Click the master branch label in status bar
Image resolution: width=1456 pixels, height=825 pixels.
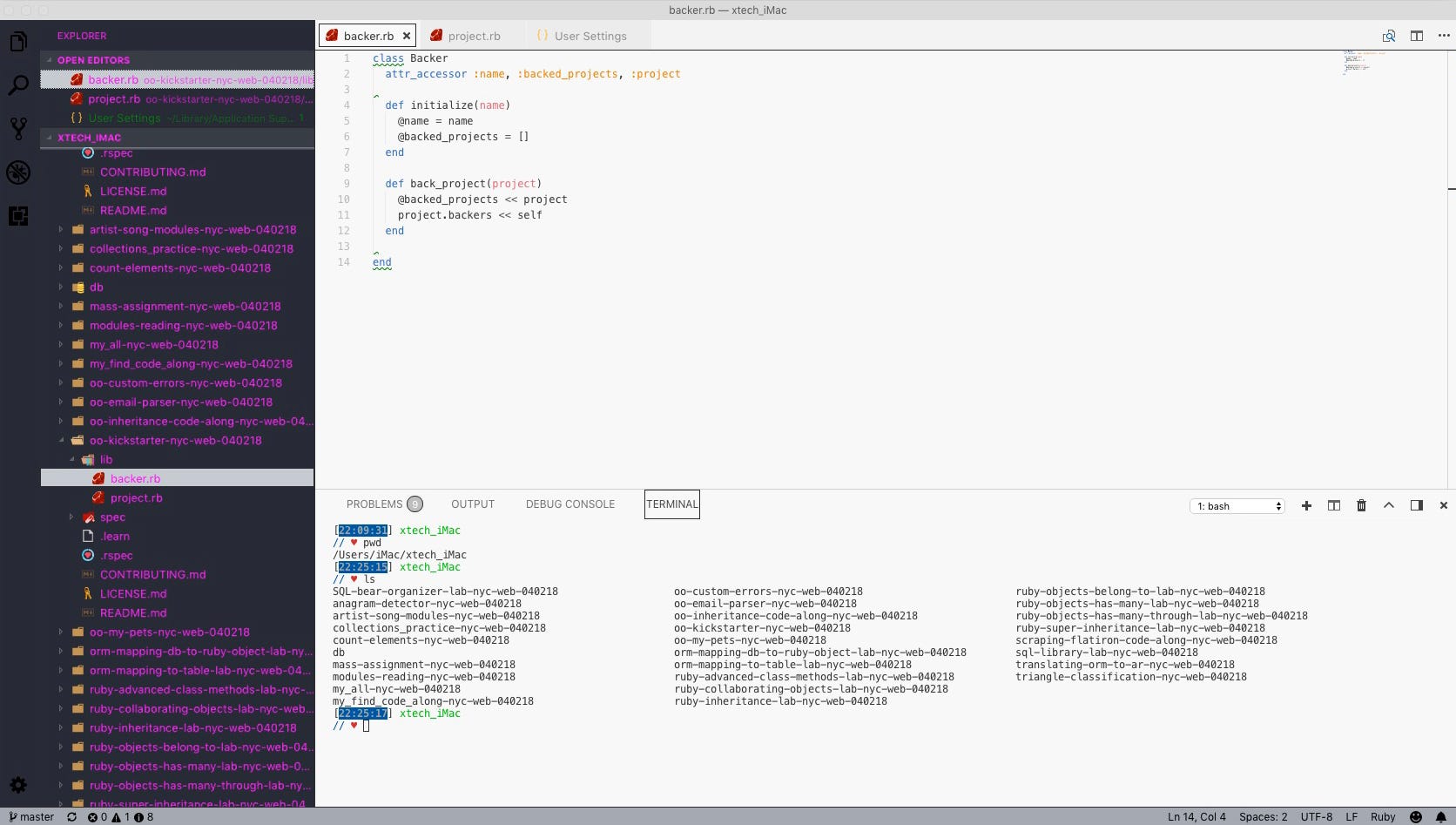point(30,817)
